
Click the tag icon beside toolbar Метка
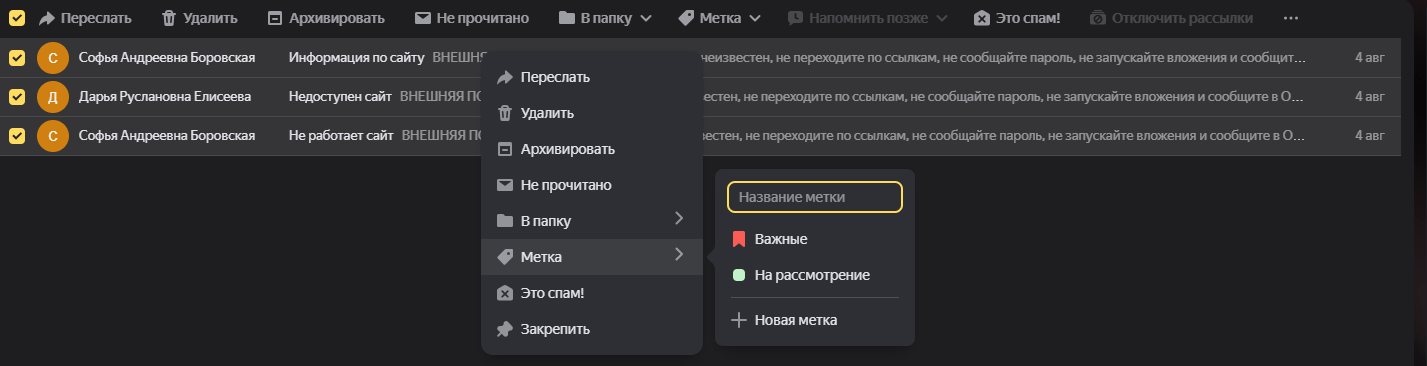point(686,18)
